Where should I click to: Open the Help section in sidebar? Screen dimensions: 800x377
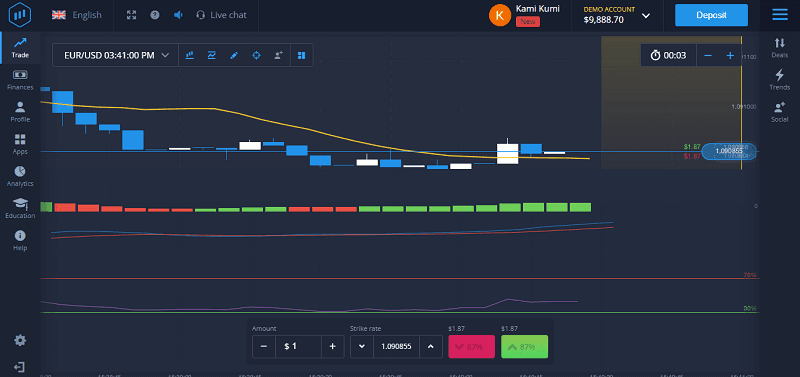click(x=20, y=240)
